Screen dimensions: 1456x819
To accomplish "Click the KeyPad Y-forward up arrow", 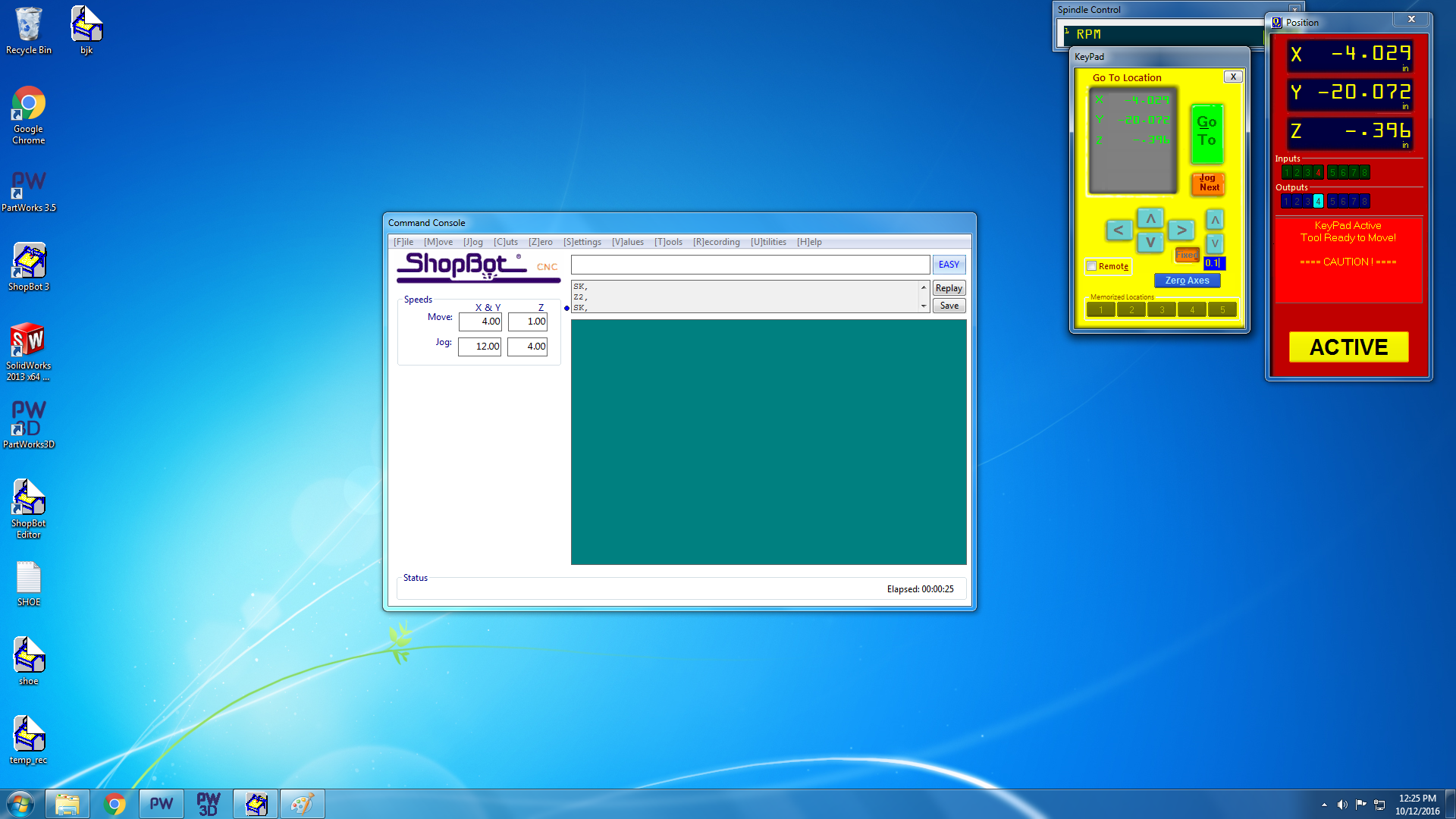I will coord(1150,218).
